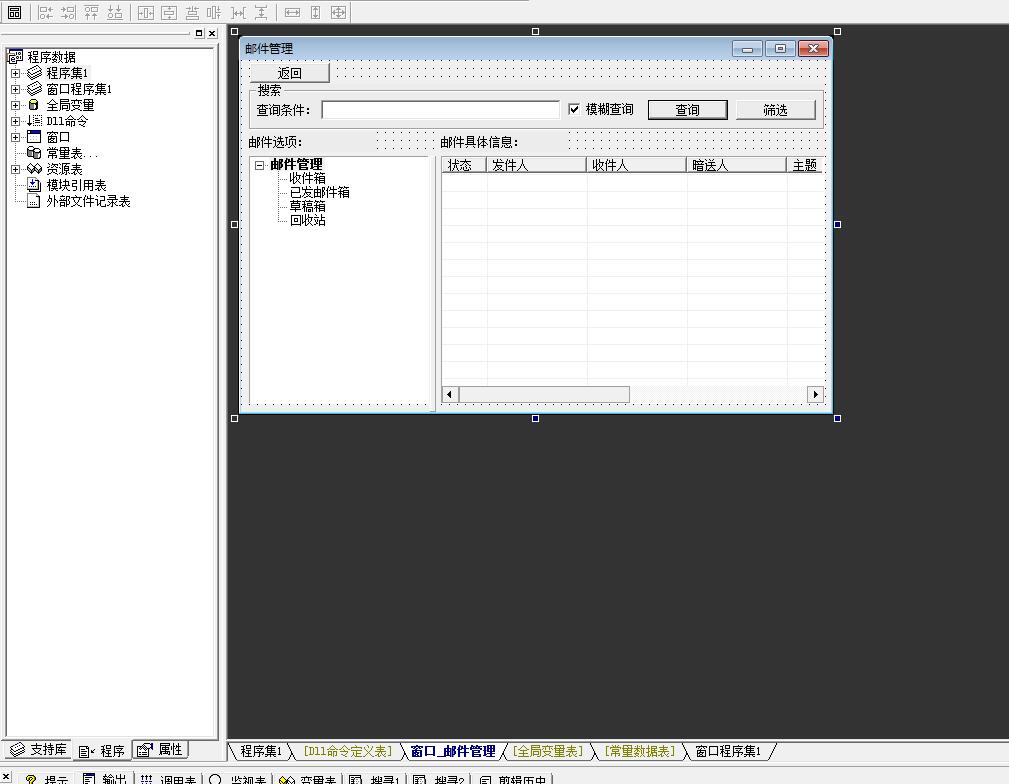Select 模块引用表 in the program tree
The image size is (1009, 784).
click(76, 185)
